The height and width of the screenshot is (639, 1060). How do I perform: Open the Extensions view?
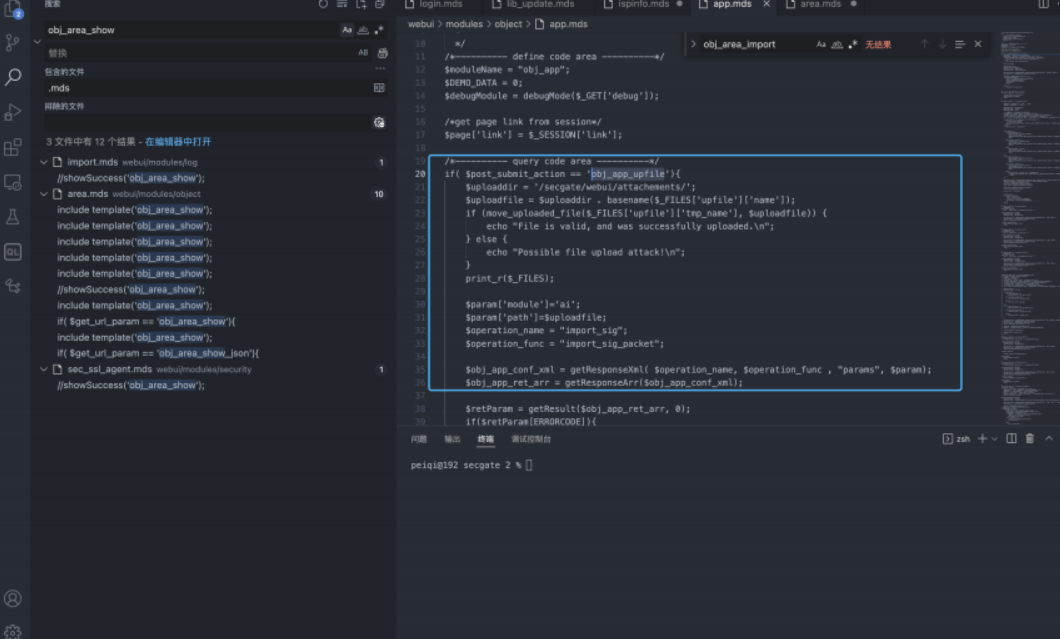click(x=13, y=147)
